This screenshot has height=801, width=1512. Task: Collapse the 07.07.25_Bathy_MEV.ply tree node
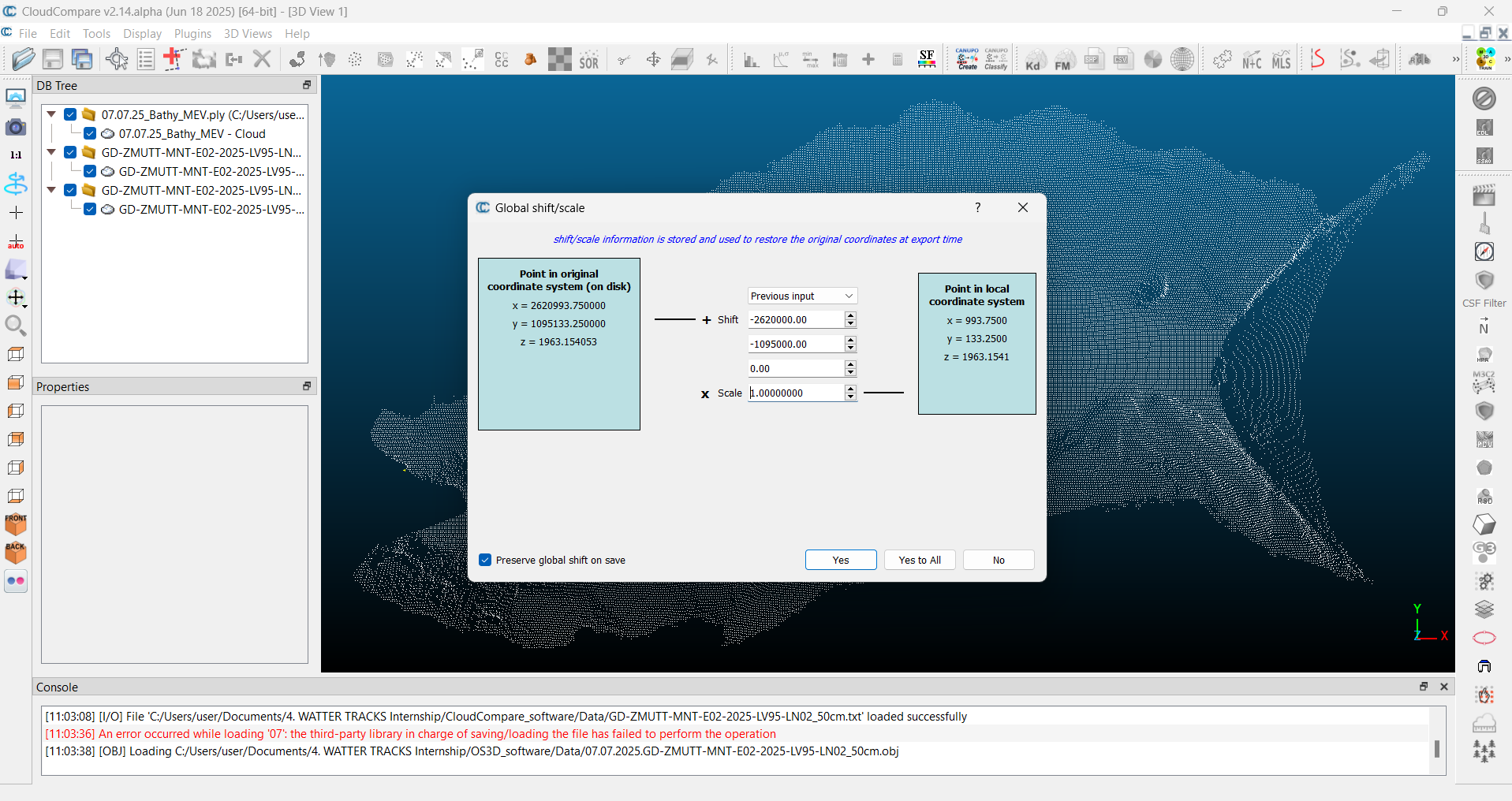pos(51,115)
